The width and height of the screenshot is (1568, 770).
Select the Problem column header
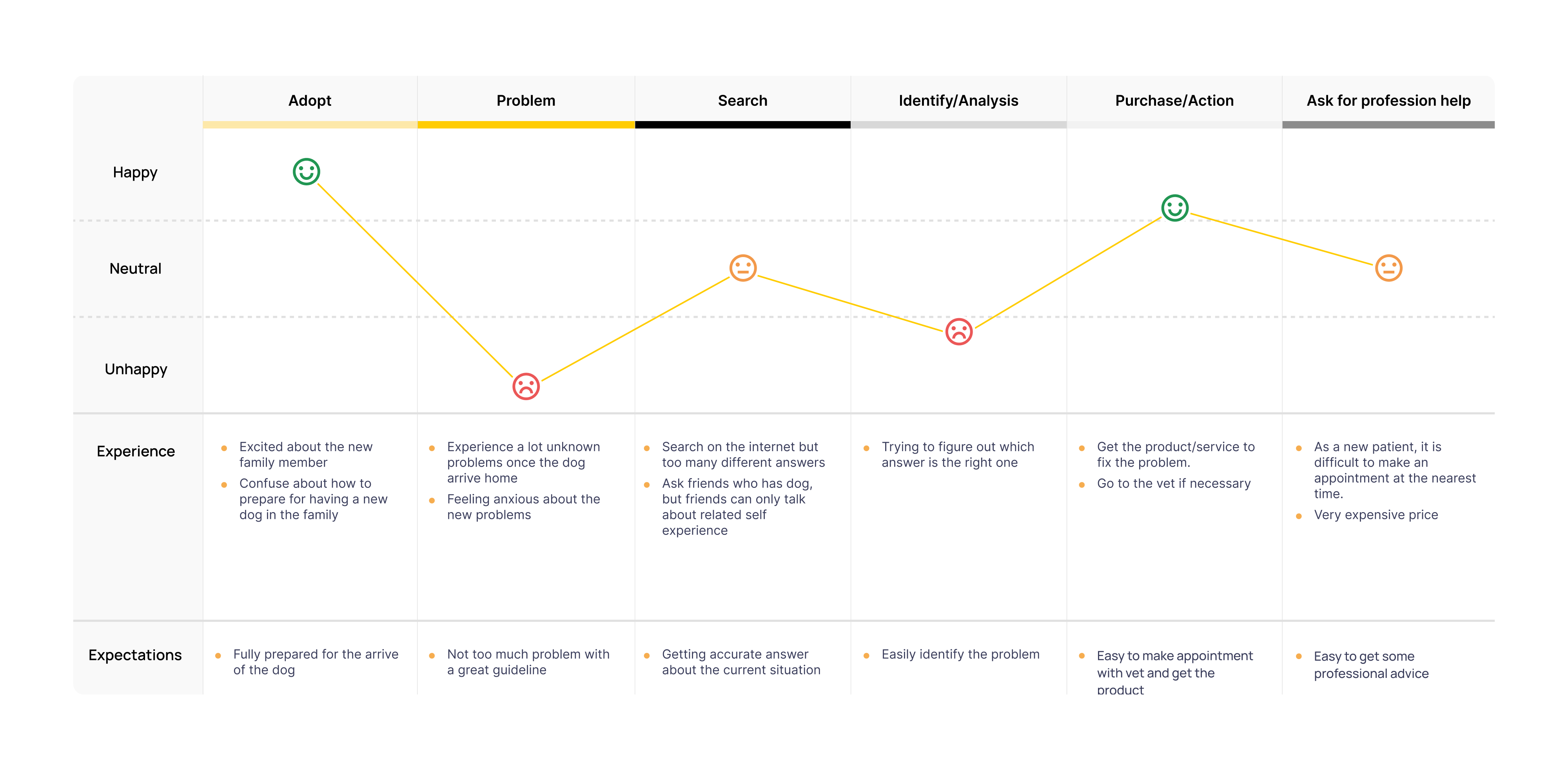[526, 100]
